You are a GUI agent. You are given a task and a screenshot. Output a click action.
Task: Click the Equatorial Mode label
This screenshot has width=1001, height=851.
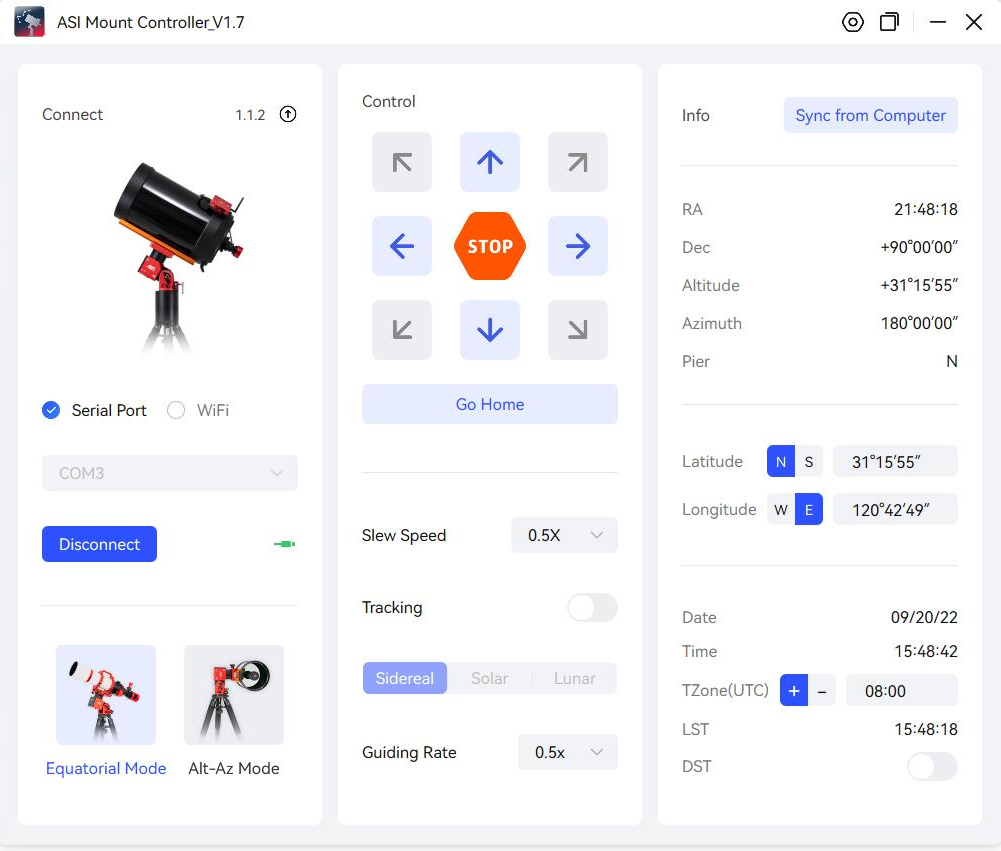pos(106,768)
